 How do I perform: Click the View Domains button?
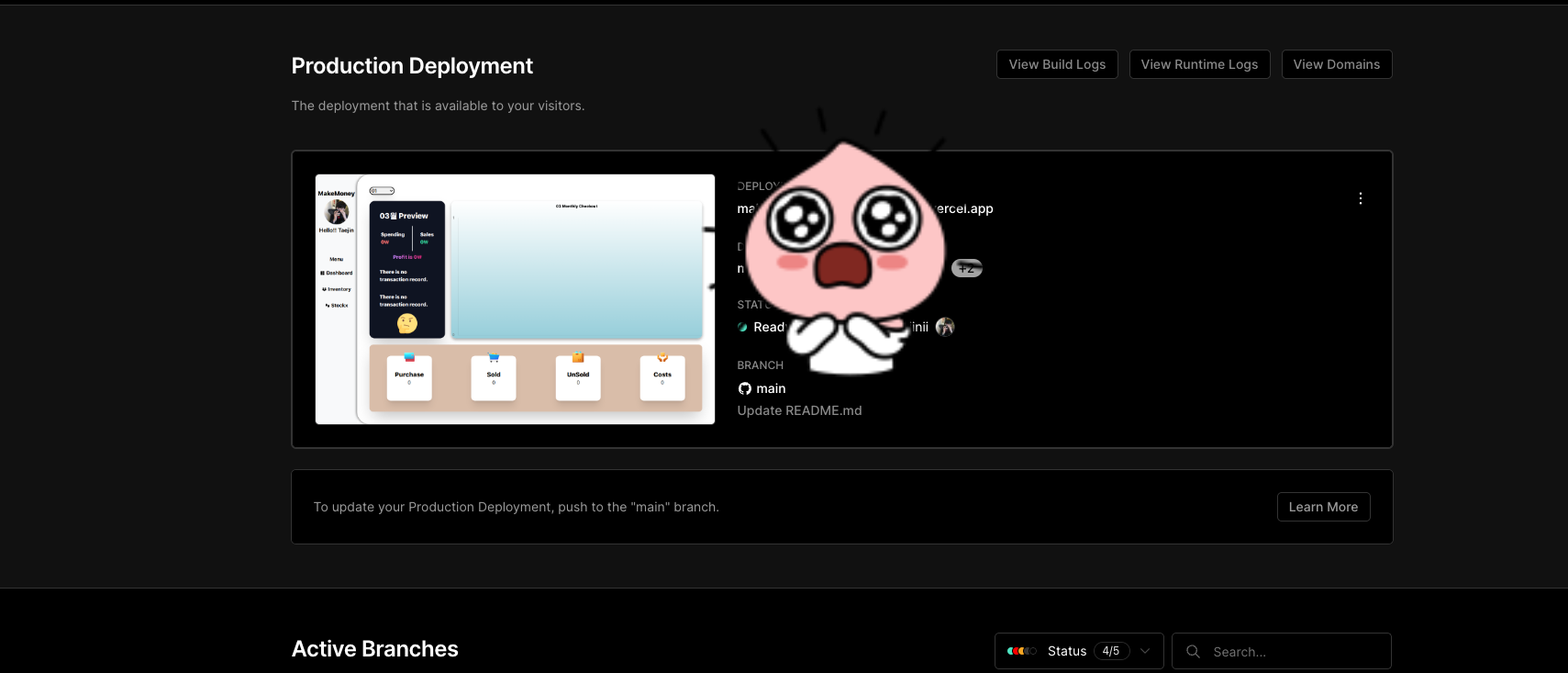[x=1337, y=64]
